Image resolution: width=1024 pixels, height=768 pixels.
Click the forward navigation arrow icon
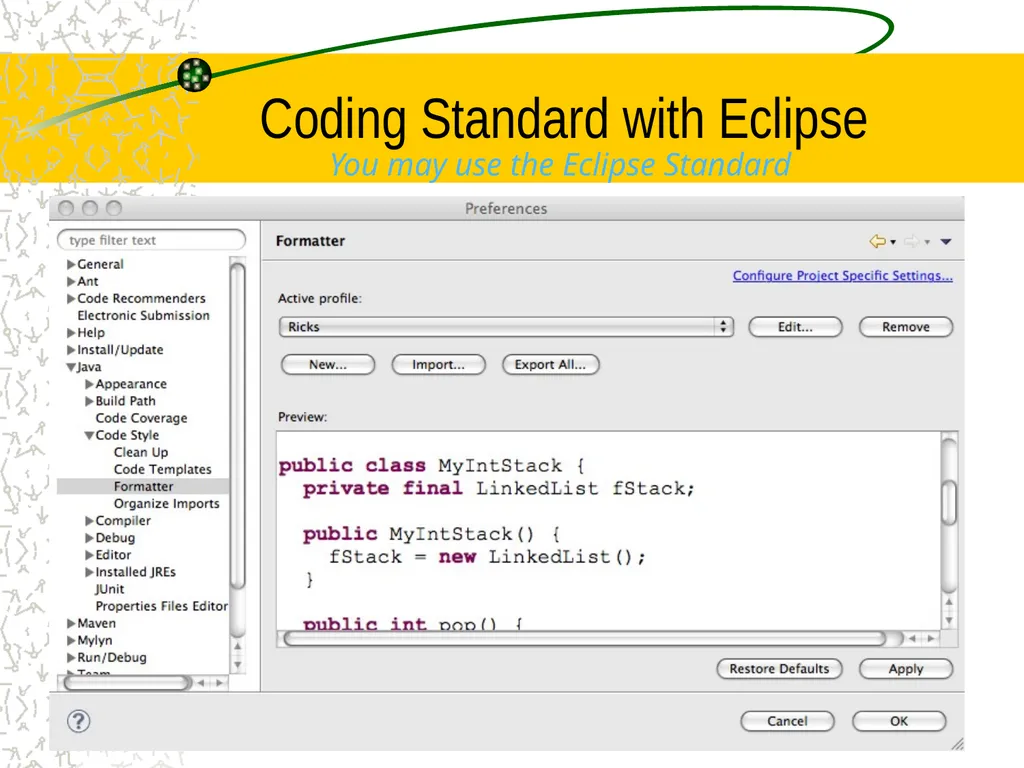pyautogui.click(x=911, y=242)
